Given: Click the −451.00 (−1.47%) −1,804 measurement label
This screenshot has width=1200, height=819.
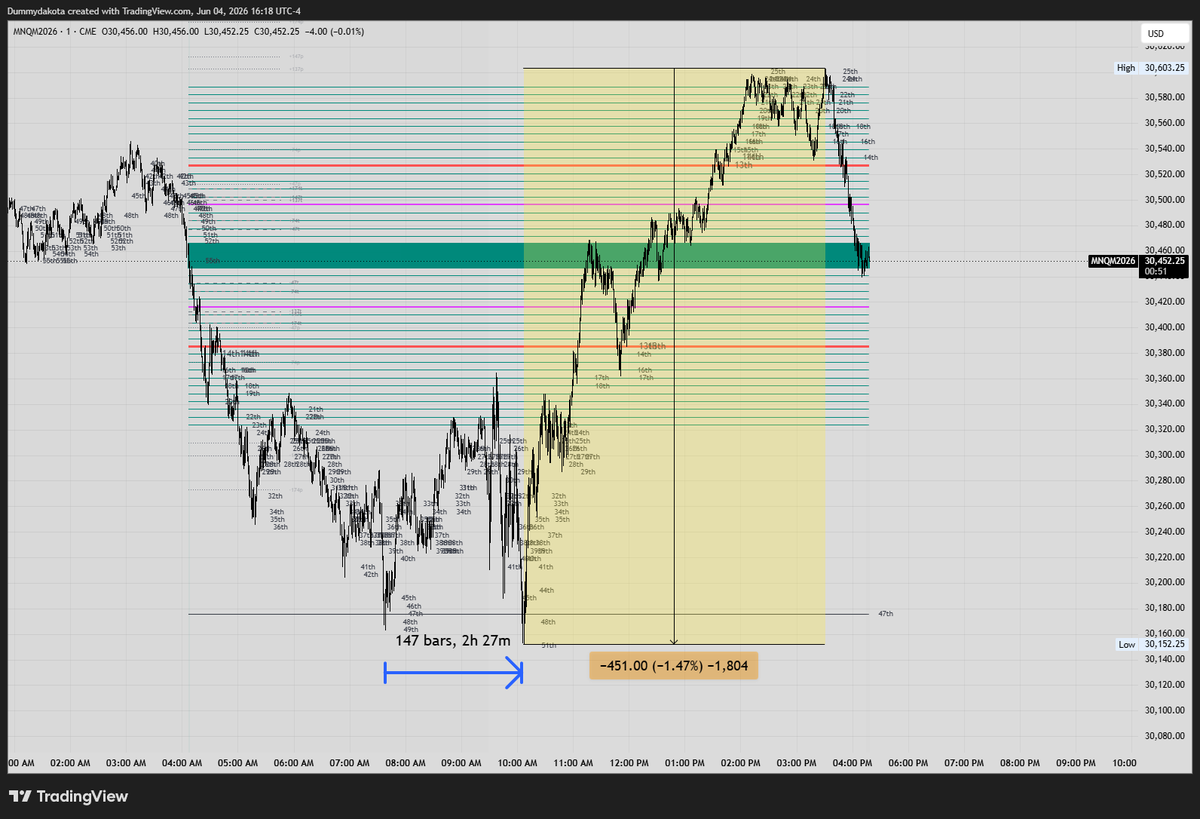Looking at the screenshot, I should click(x=674, y=665).
